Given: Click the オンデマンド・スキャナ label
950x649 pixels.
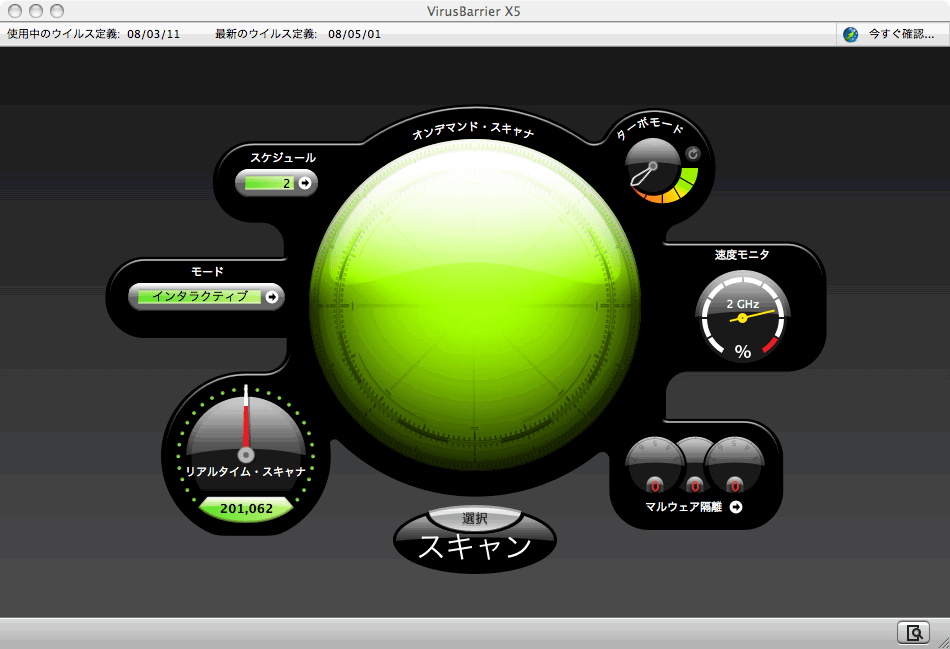Looking at the screenshot, I should pyautogui.click(x=473, y=129).
